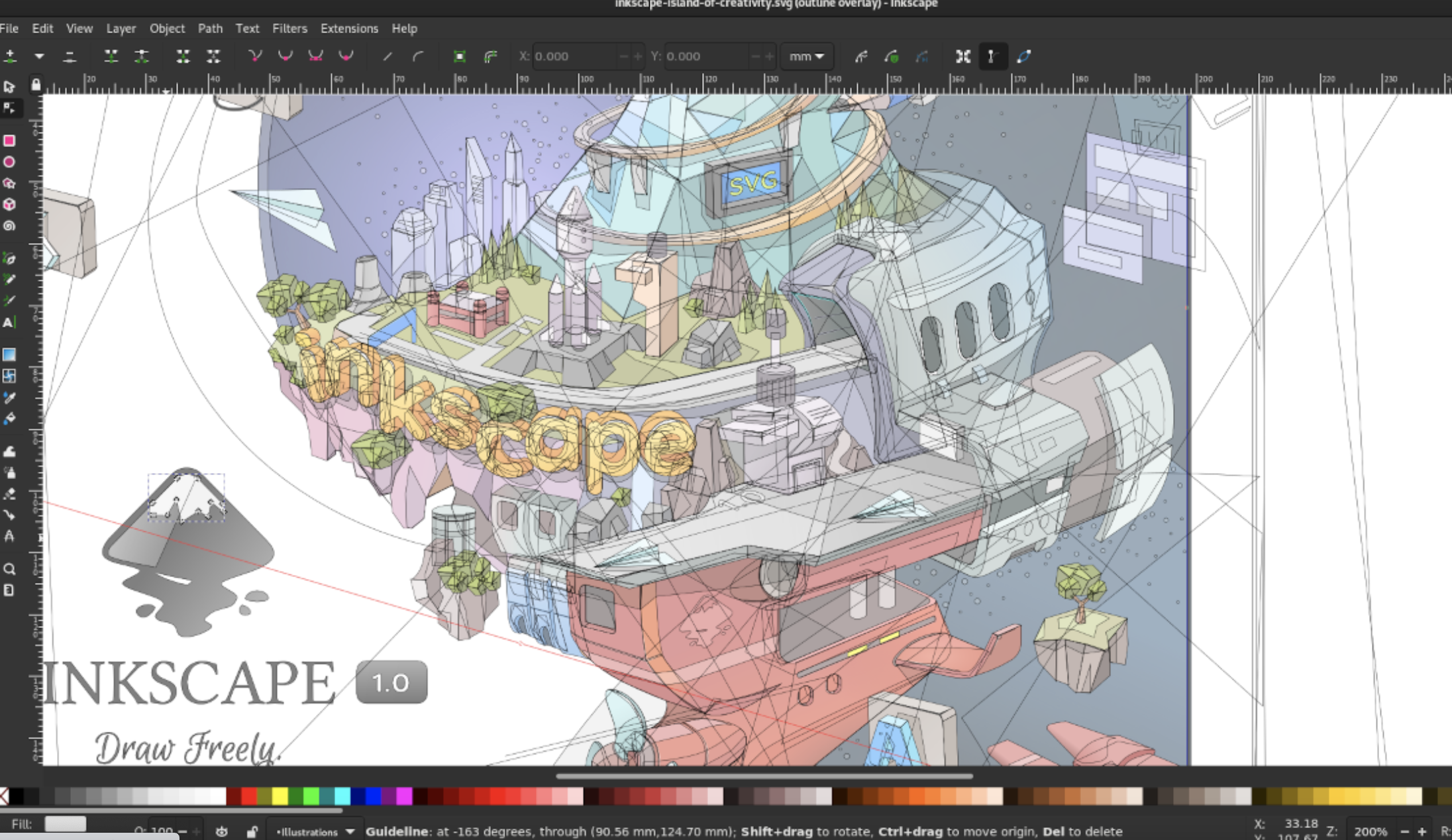The image size is (1452, 840).
Task: Convert stroke to path
Action: coord(490,56)
